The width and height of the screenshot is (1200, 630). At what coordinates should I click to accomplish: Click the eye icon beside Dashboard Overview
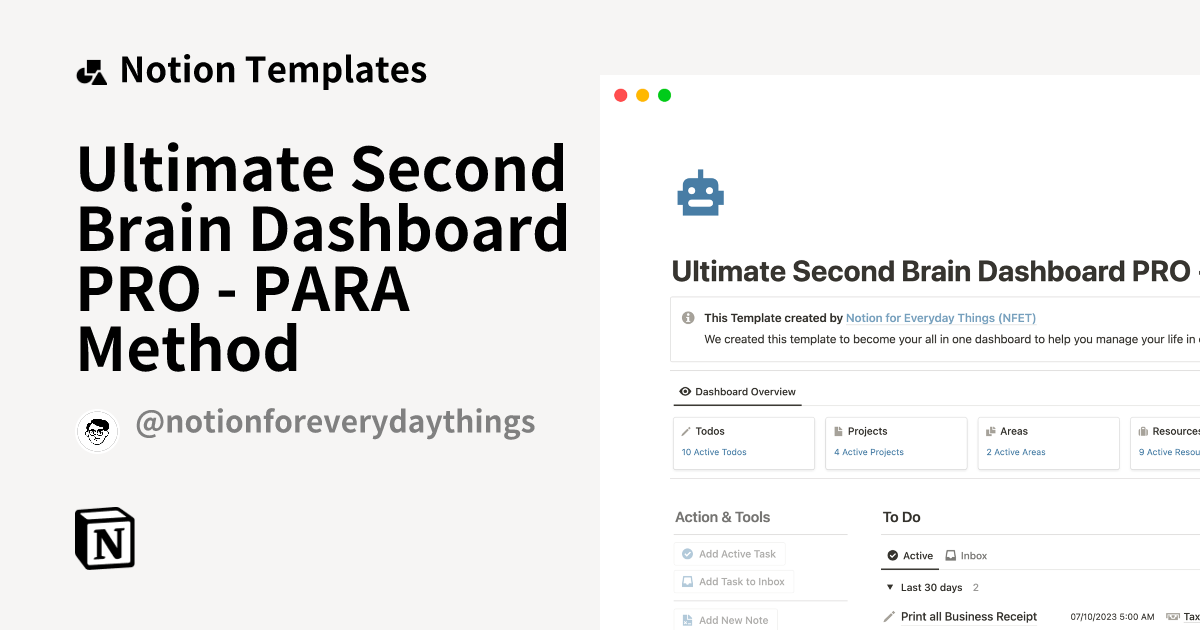pos(684,391)
